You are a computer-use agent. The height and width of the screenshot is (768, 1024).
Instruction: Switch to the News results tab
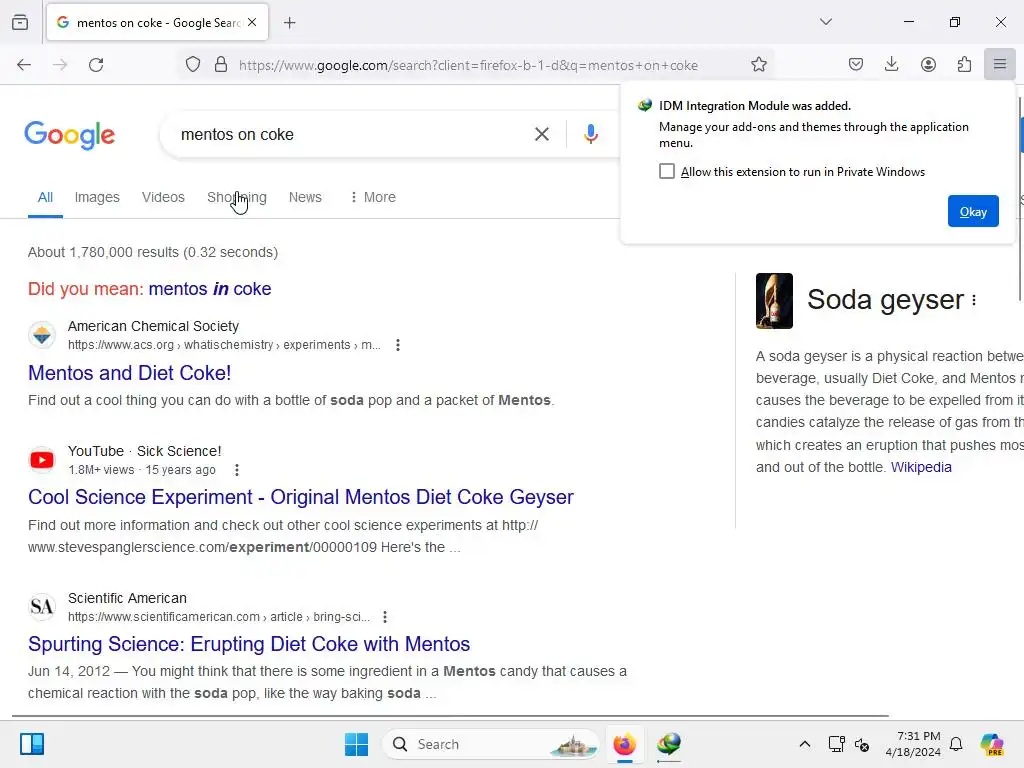click(305, 197)
